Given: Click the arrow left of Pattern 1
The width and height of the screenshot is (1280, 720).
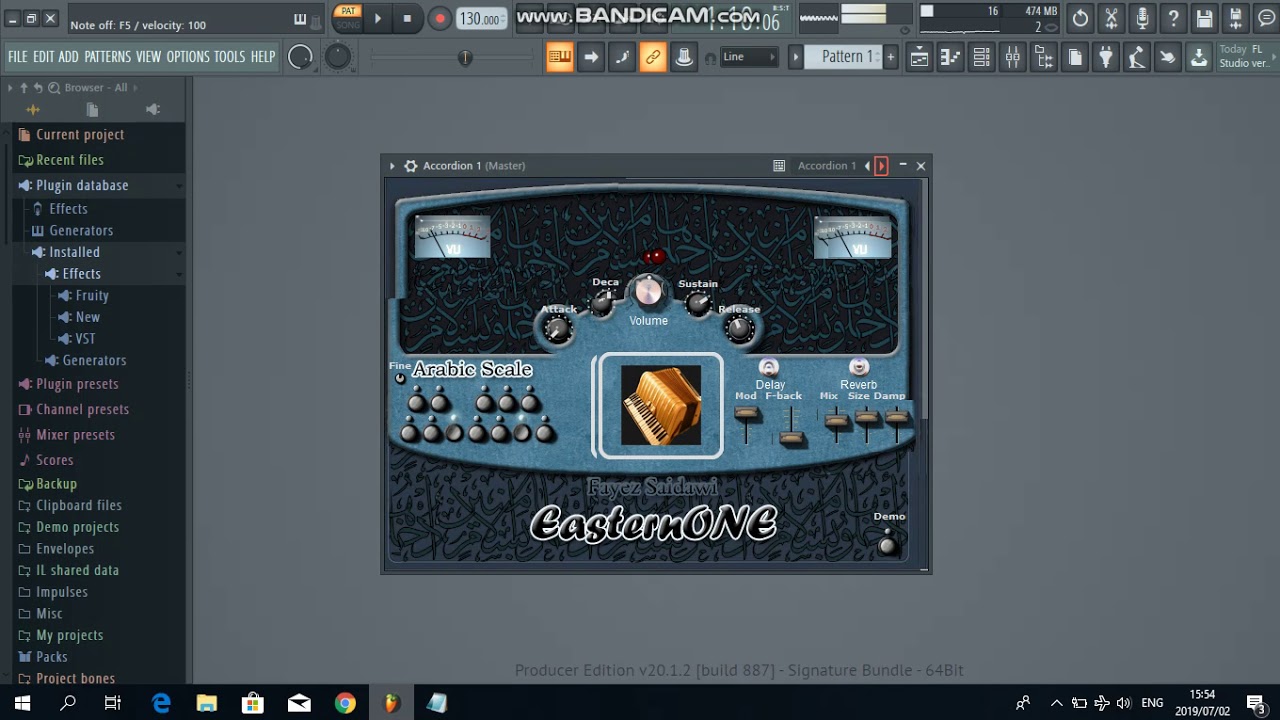Looking at the screenshot, I should [x=795, y=57].
